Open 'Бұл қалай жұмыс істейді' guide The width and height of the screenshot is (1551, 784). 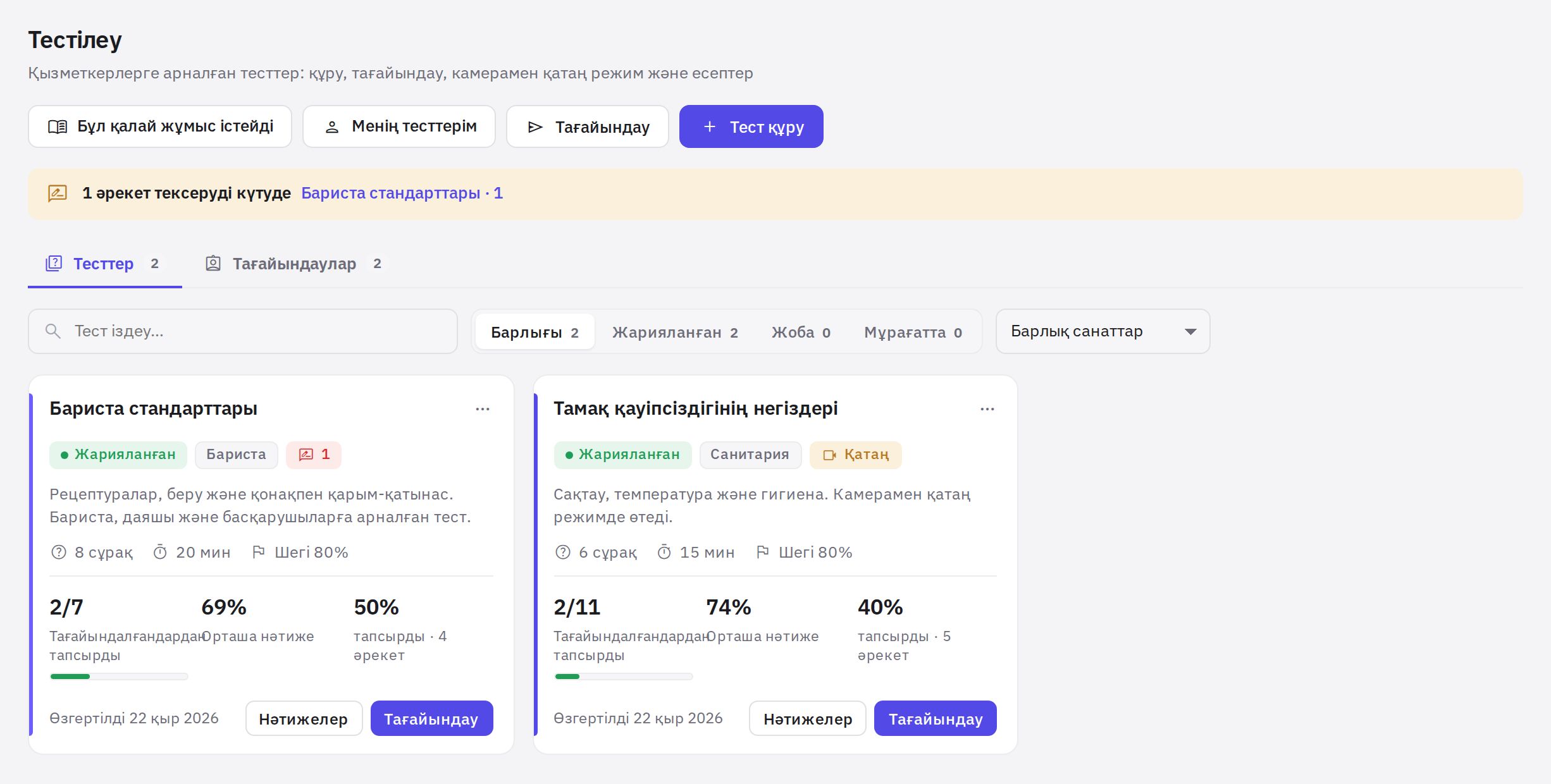[x=160, y=126]
